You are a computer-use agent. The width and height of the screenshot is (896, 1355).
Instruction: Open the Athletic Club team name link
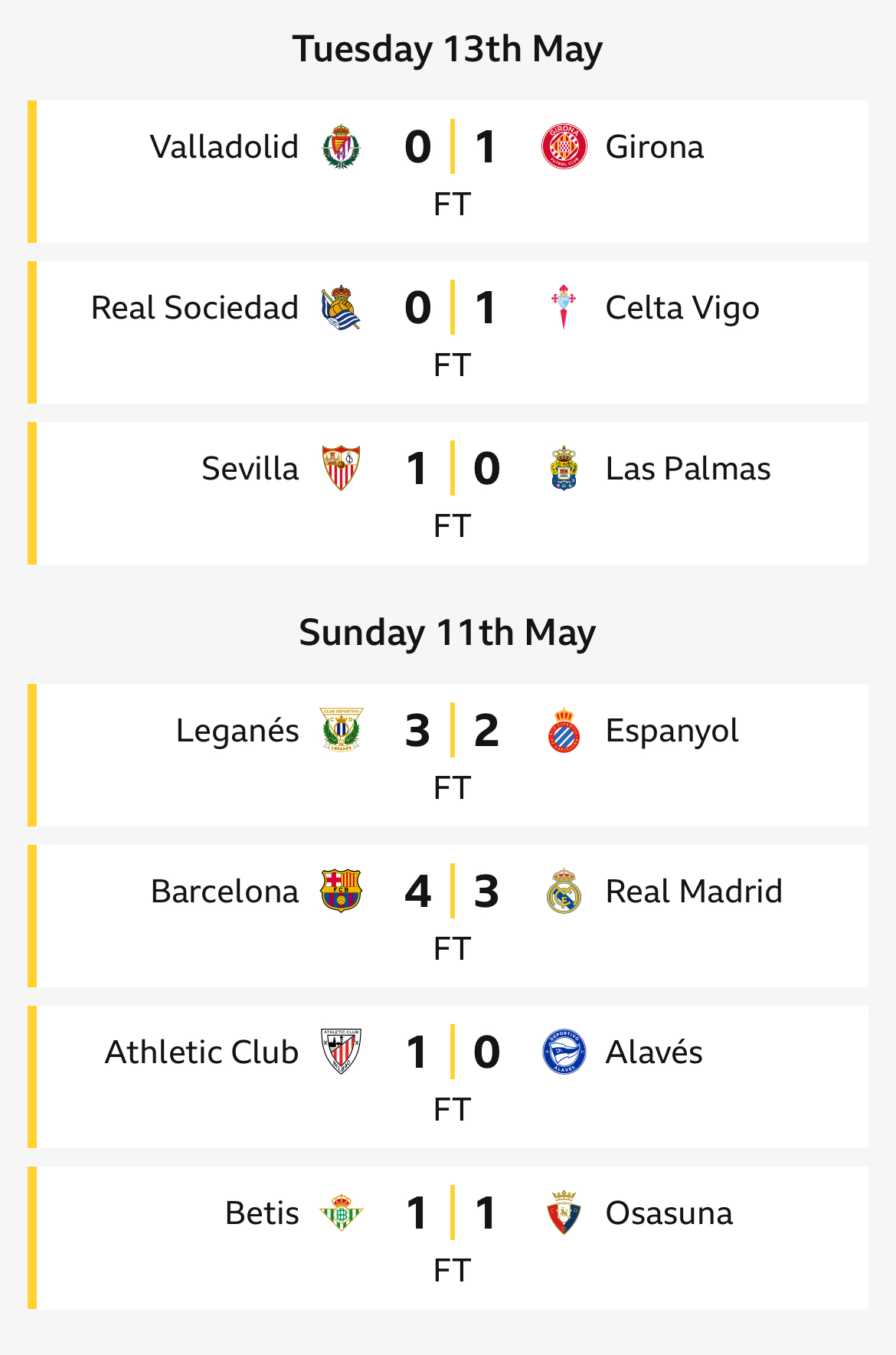201,1052
